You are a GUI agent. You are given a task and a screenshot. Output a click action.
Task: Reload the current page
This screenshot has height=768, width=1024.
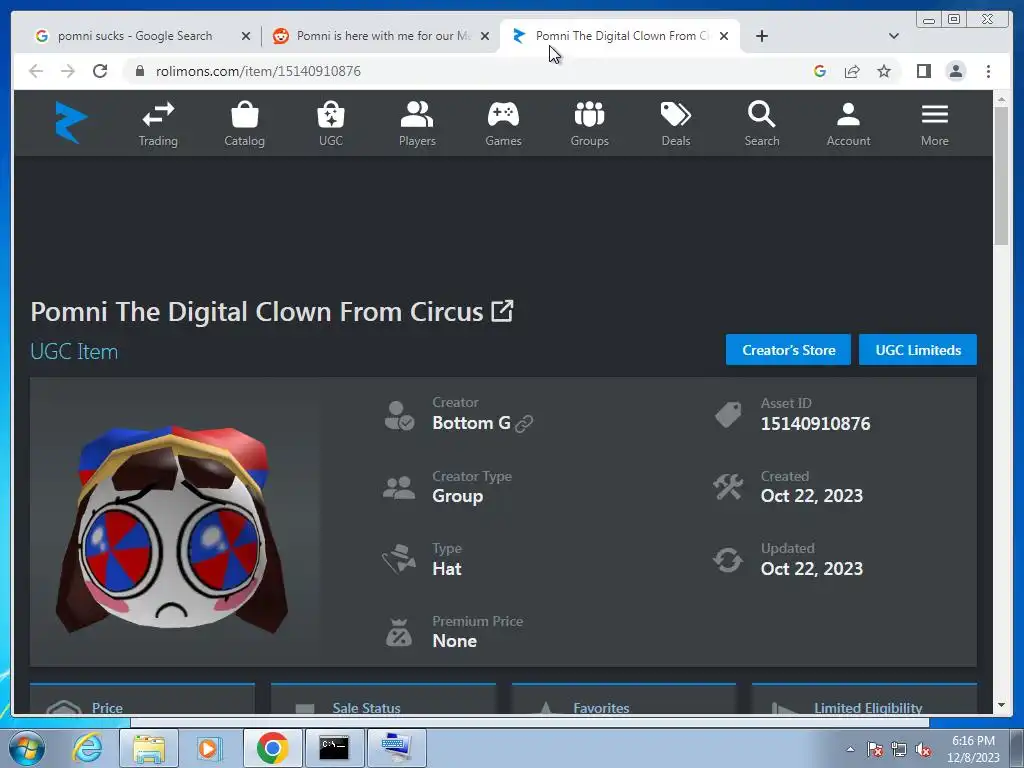pos(100,71)
